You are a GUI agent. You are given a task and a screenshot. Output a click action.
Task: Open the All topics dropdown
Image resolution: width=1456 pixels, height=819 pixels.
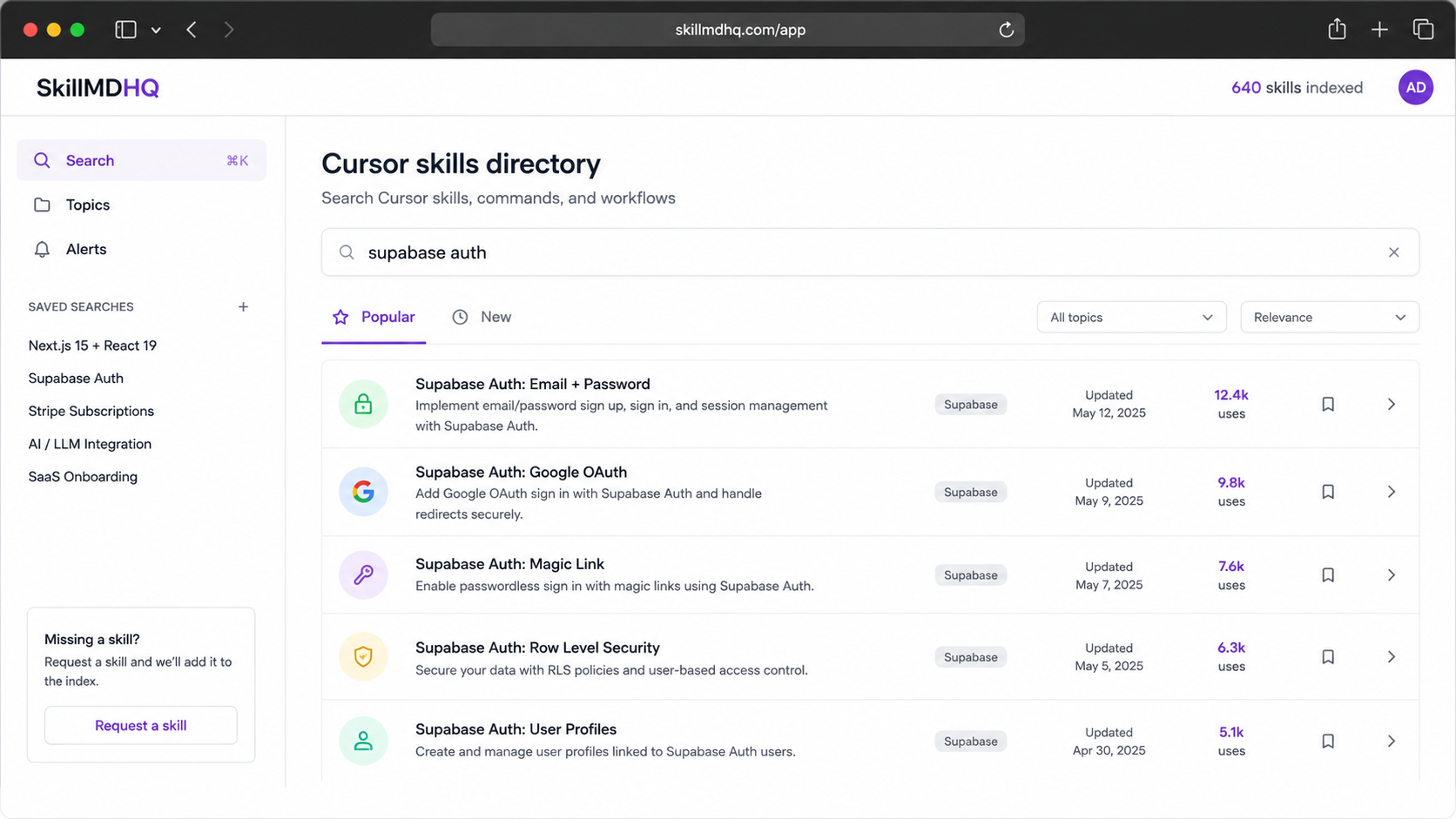(x=1131, y=317)
